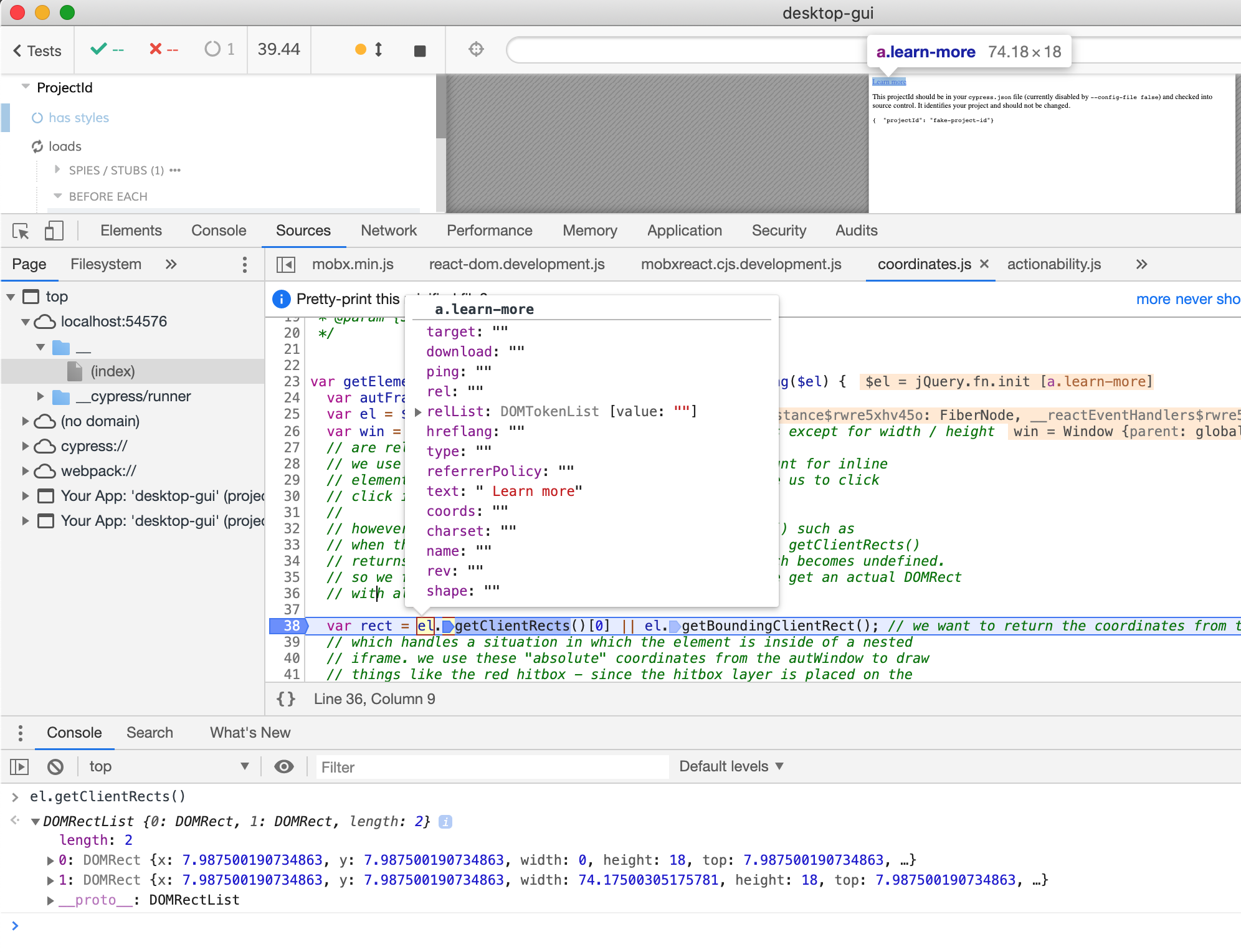Click inside the console Filter field
The height and width of the screenshot is (952, 1241).
click(492, 766)
